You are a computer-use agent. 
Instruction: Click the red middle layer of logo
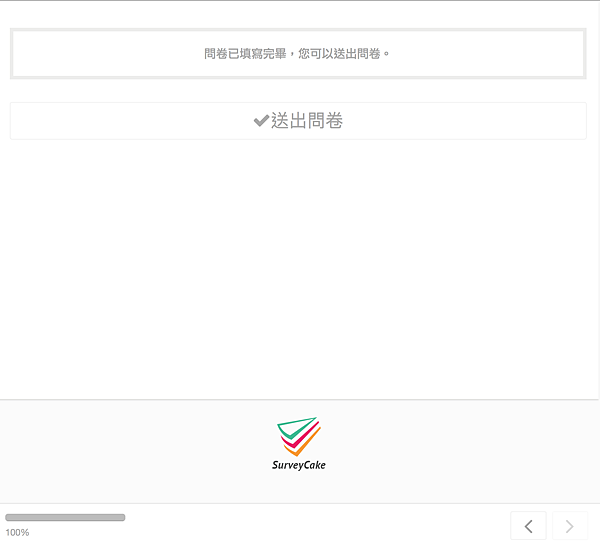click(300, 437)
